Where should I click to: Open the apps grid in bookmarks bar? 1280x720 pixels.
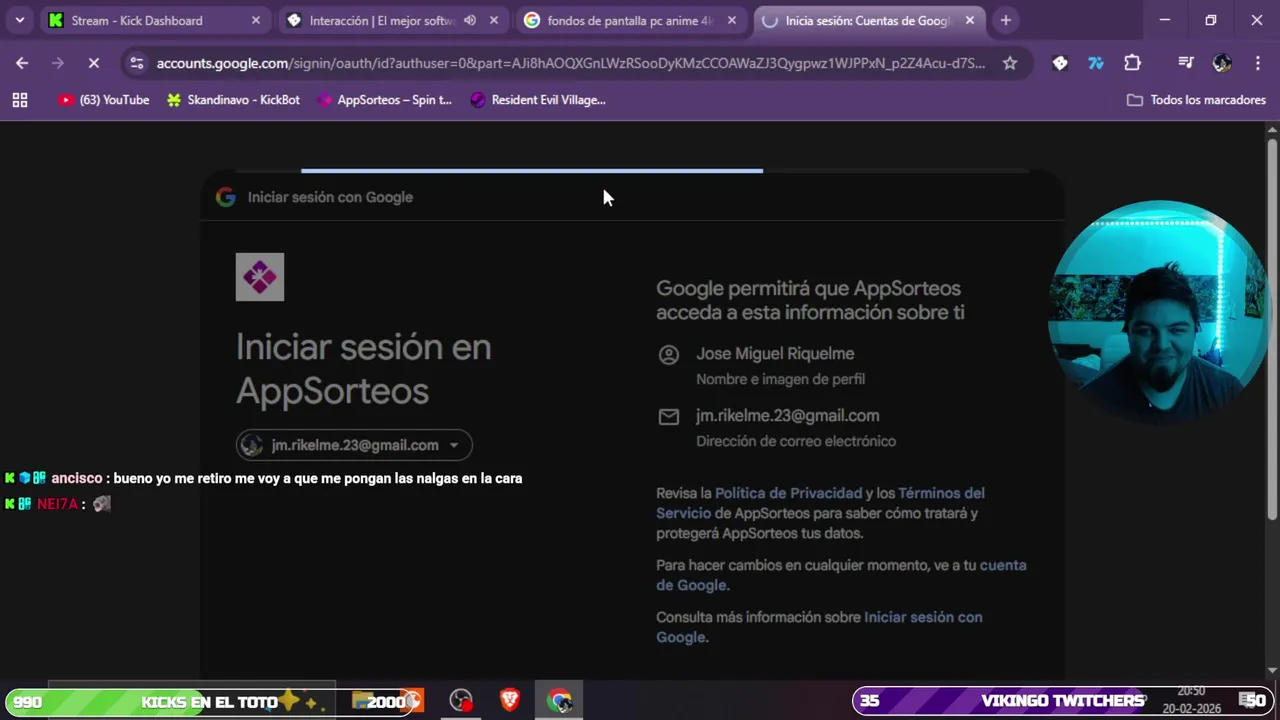tap(20, 100)
